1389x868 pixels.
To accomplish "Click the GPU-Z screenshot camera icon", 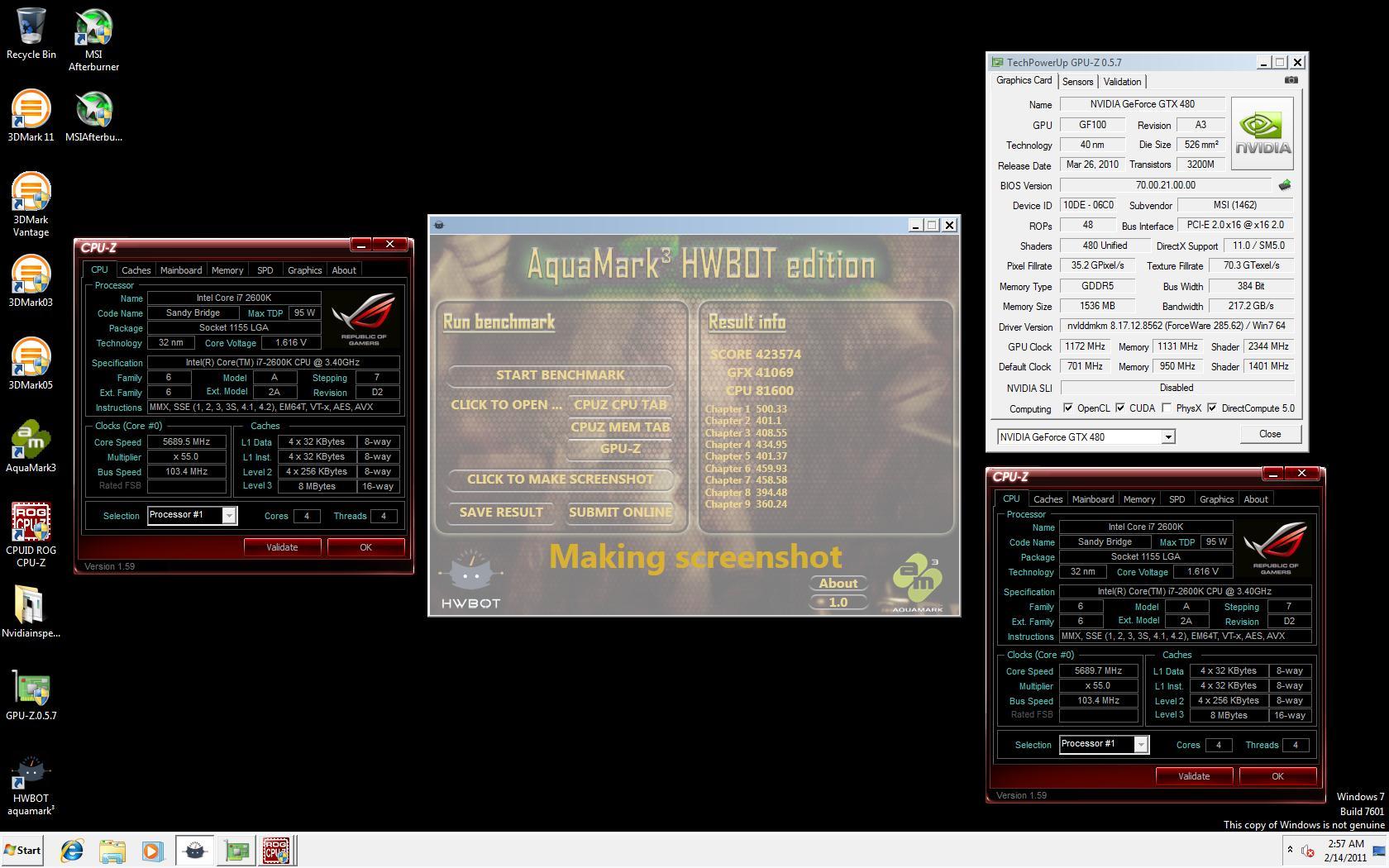I will click(x=1291, y=80).
